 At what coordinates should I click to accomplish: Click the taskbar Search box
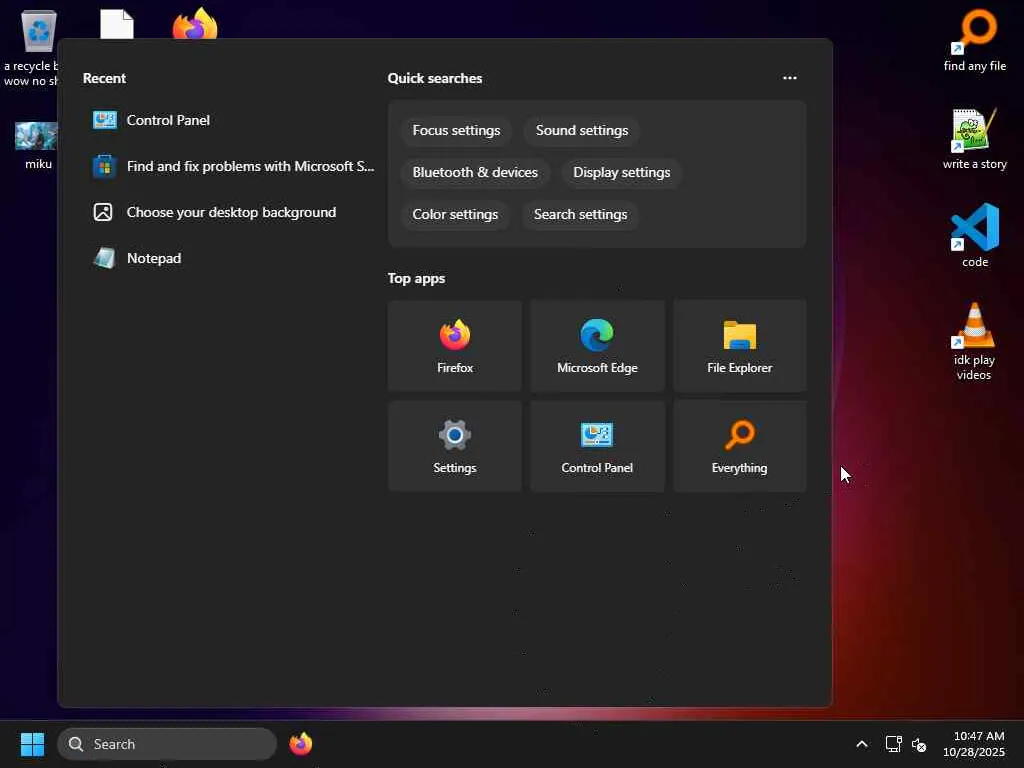(167, 744)
